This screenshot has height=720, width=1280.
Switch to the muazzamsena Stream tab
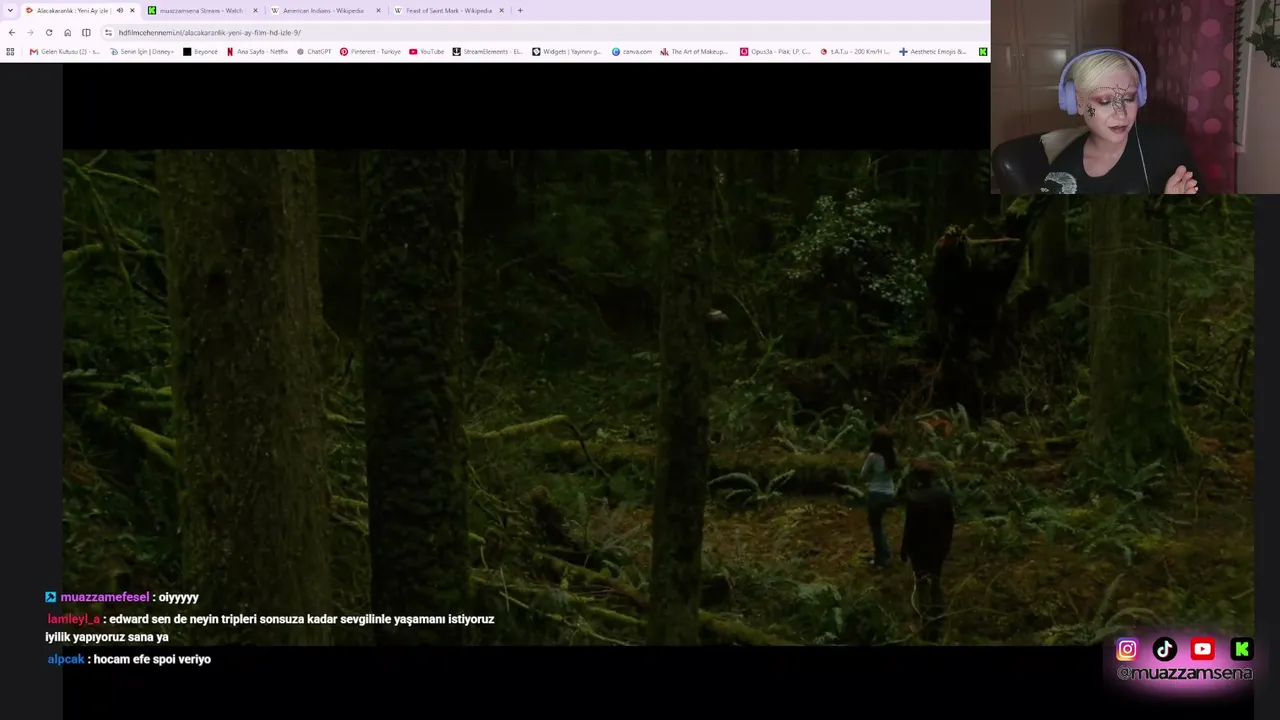pos(203,11)
